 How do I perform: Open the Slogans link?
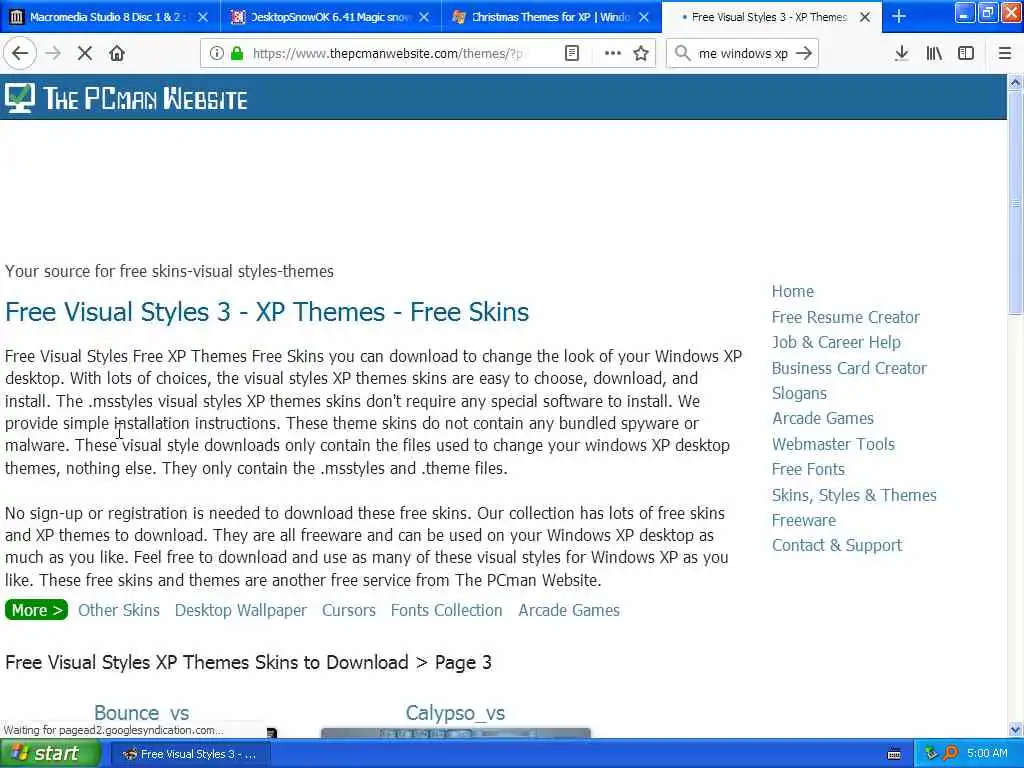[799, 393]
